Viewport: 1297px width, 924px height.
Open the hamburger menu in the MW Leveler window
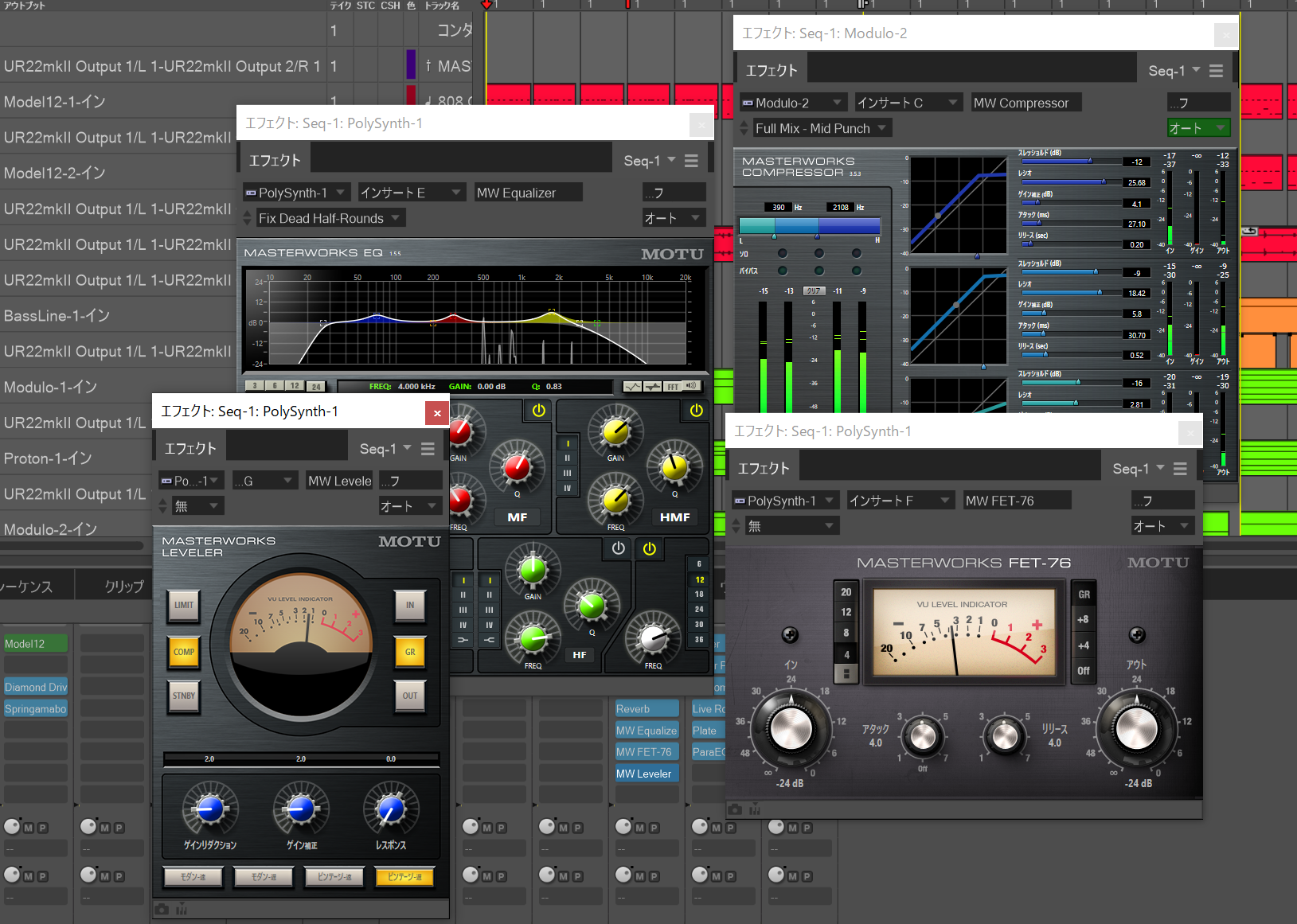(428, 449)
